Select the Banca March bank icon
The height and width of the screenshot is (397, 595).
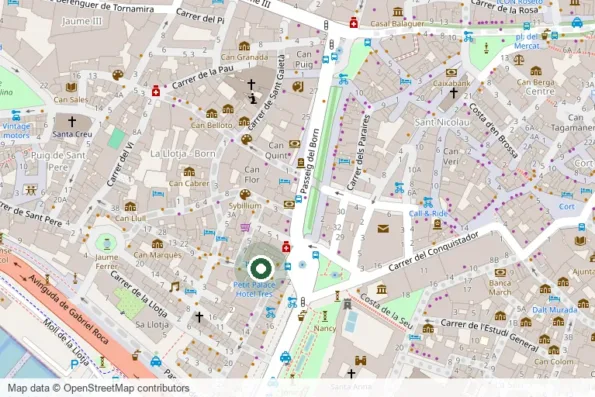click(500, 273)
